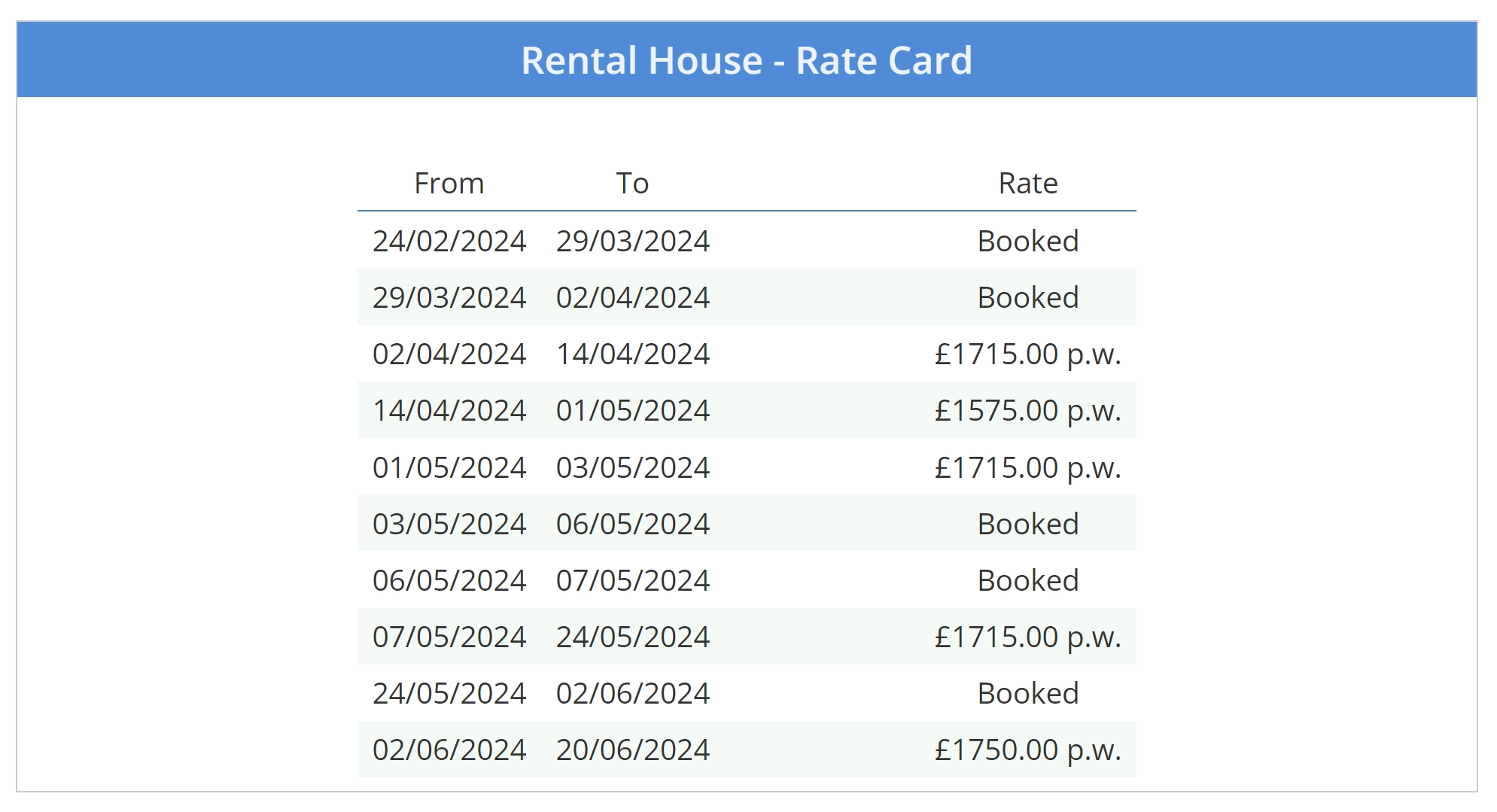The height and width of the screenshot is (812, 1497).
Task: Select the To column header
Action: coord(632,183)
